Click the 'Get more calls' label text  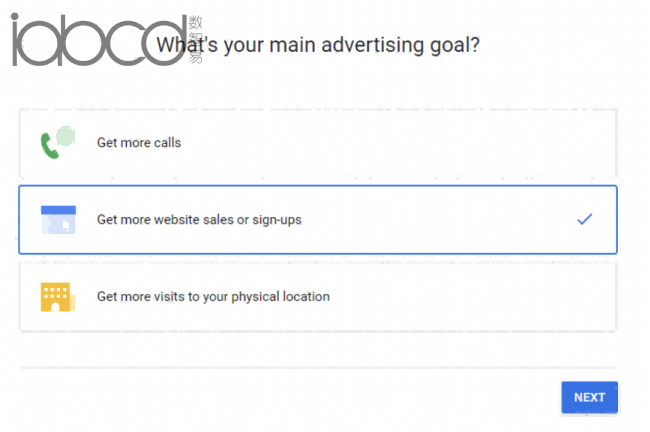coord(139,143)
